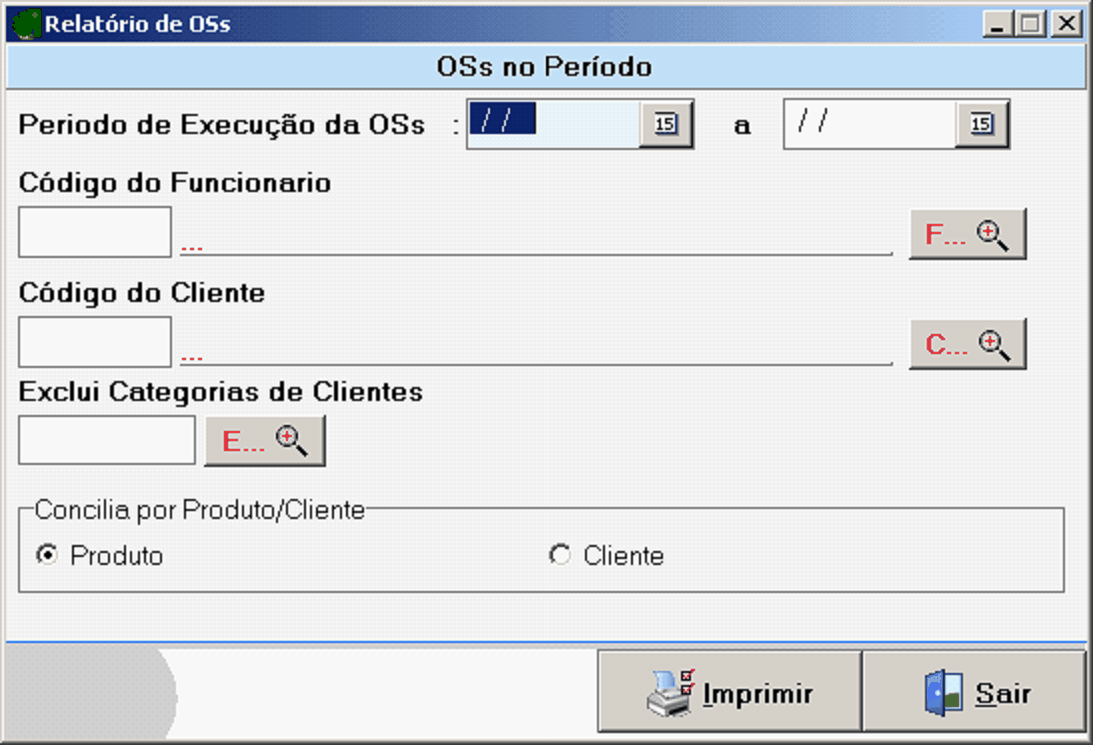Screen dimensions: 1094x746
Task: Open calendar for the end date field
Action: [x=982, y=124]
